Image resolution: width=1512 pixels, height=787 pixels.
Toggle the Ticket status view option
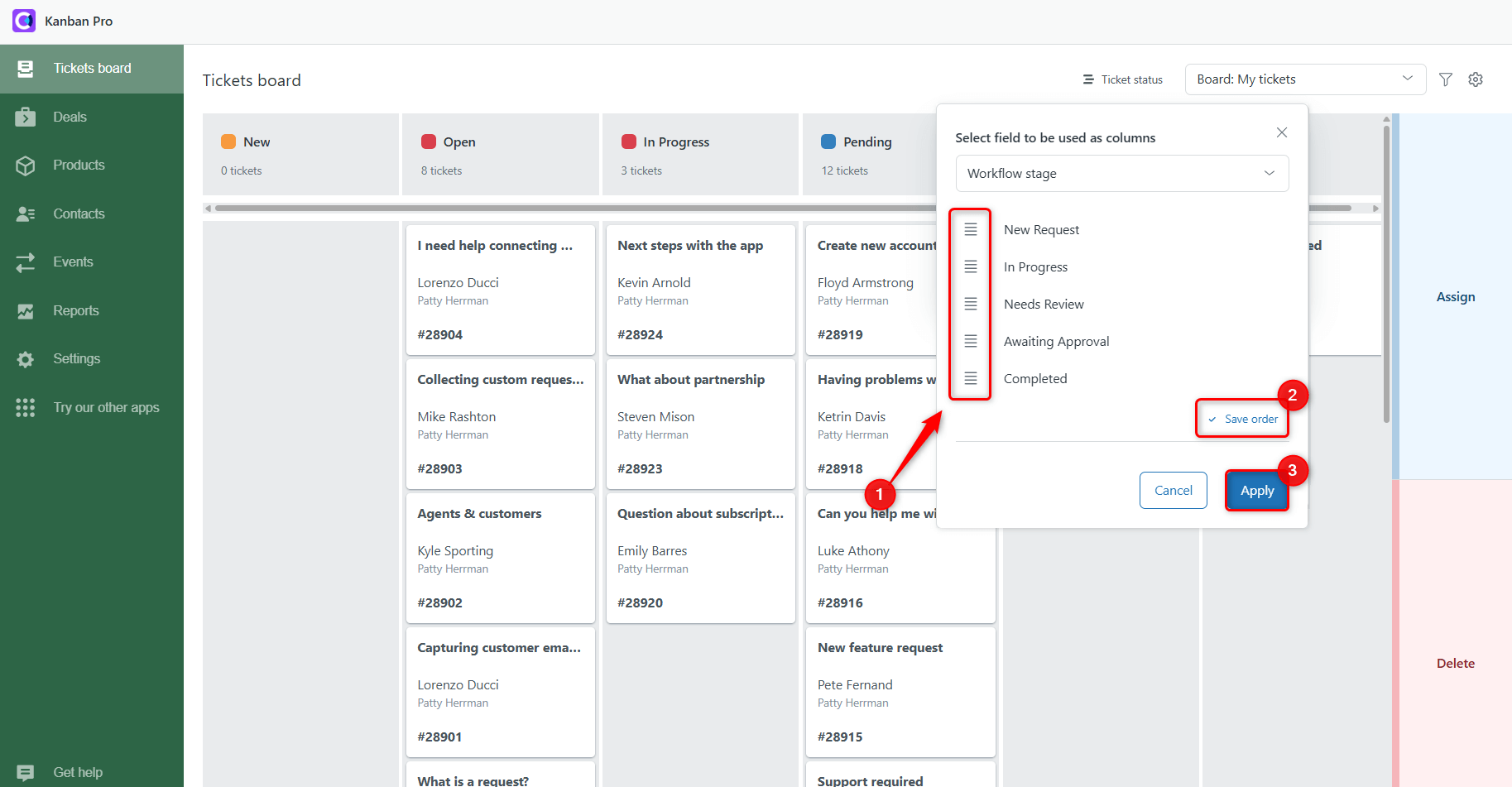(1122, 79)
